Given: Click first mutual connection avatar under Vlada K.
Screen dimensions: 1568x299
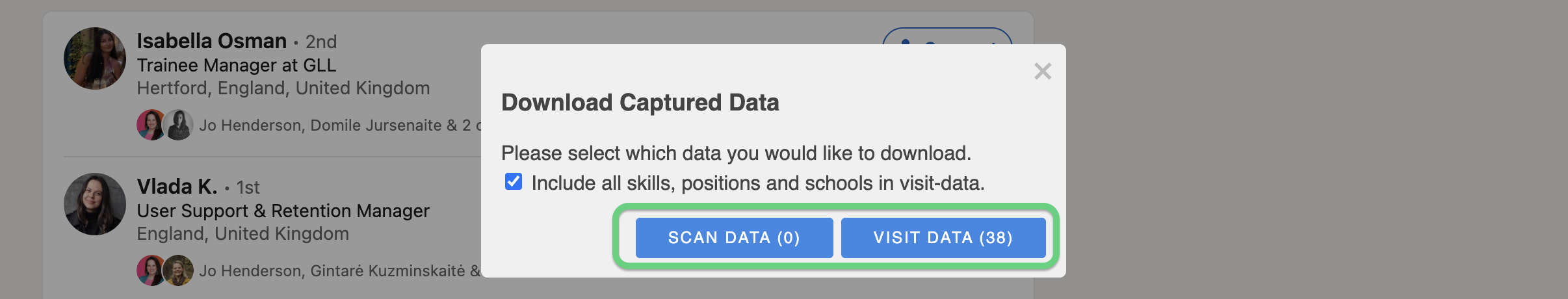Looking at the screenshot, I should point(151,270).
